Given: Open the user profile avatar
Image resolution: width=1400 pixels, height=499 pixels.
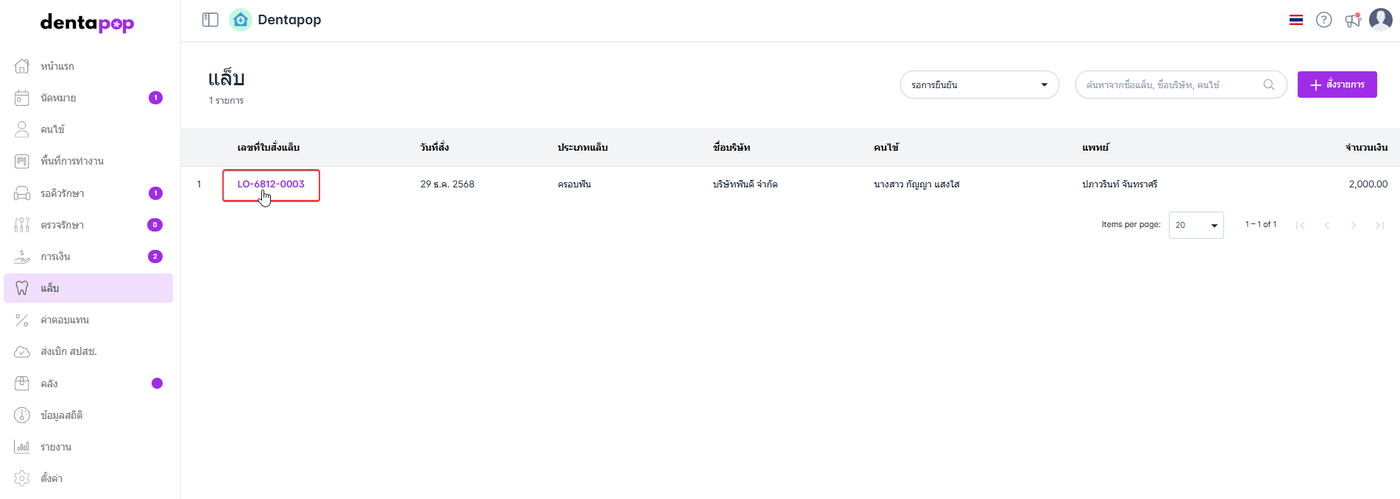Looking at the screenshot, I should tap(1380, 20).
